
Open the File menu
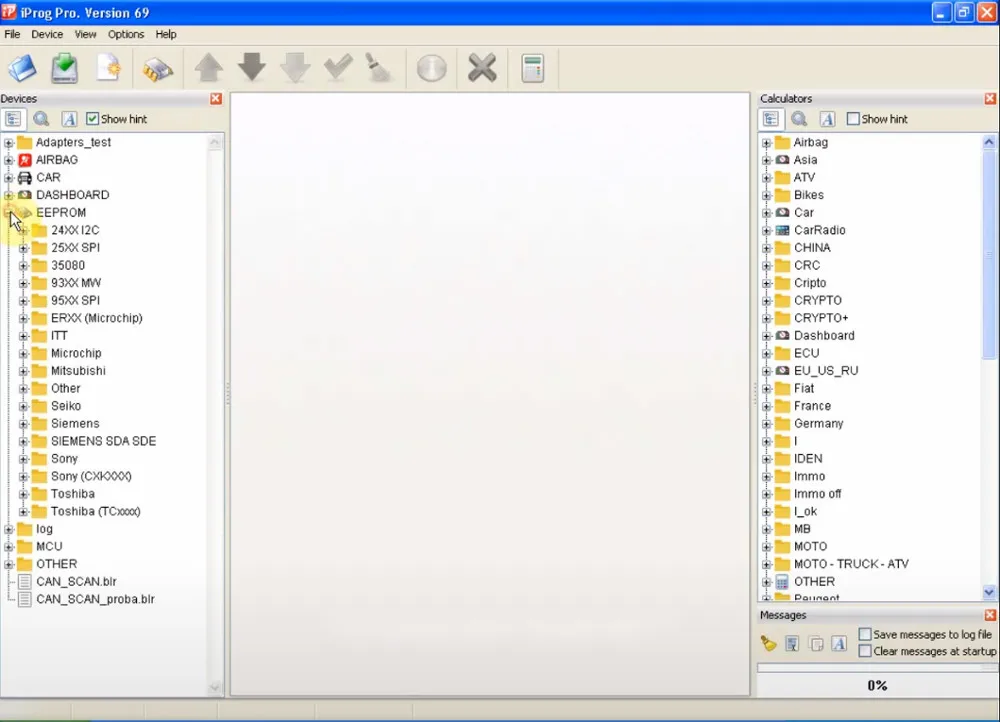12,34
